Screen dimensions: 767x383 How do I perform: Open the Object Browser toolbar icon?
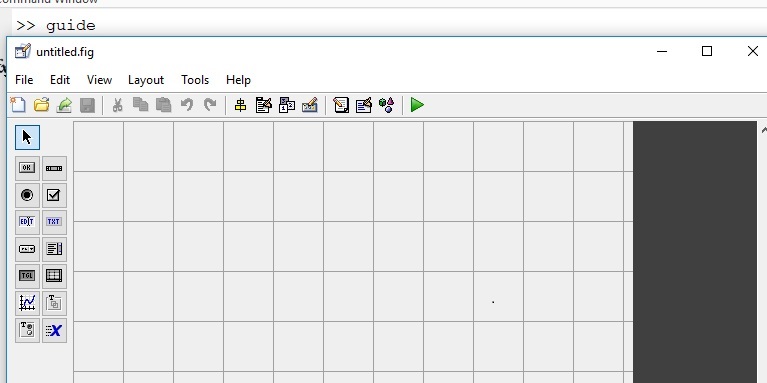point(386,105)
